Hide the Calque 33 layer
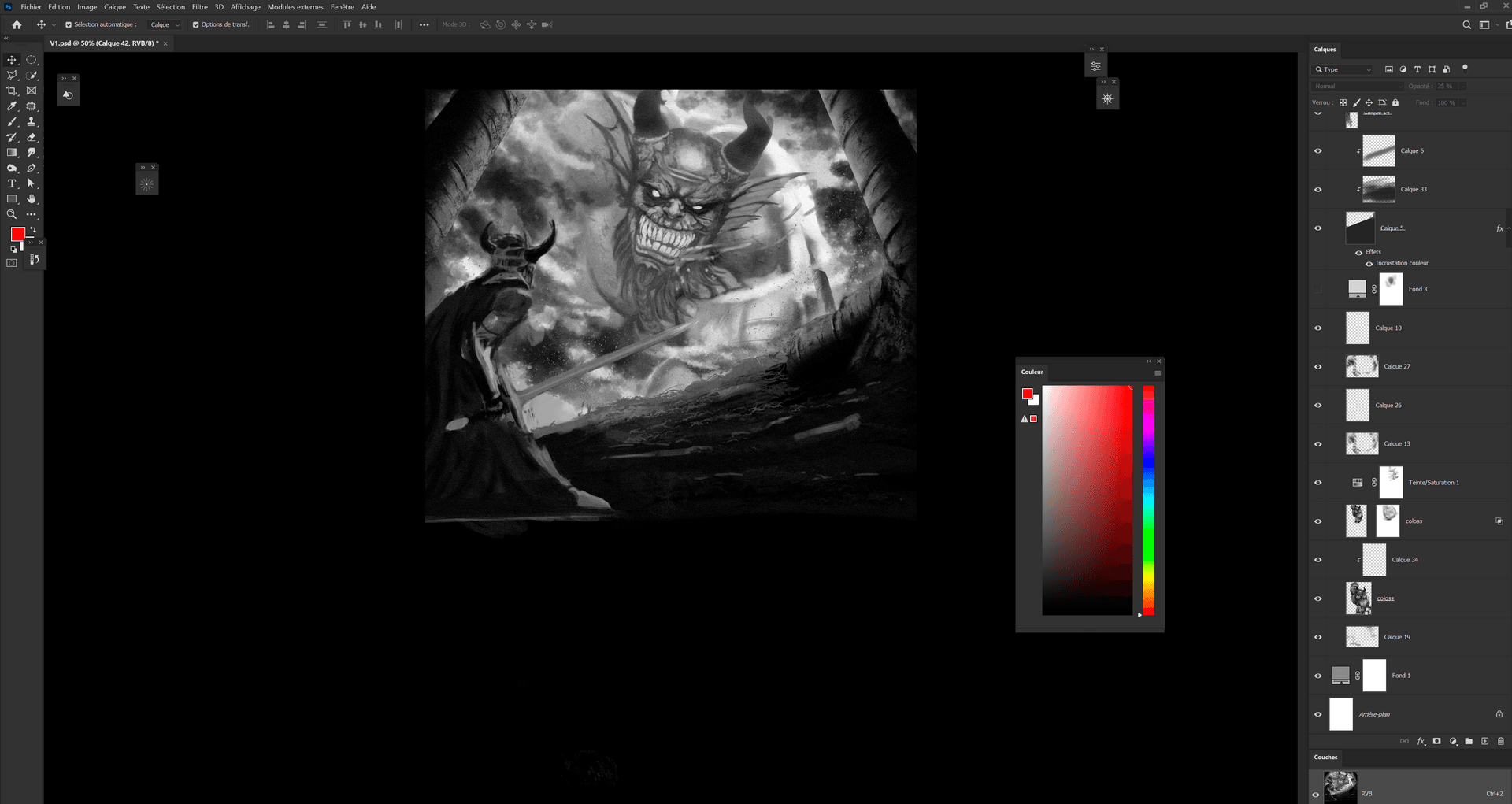1512x804 pixels. click(x=1317, y=190)
